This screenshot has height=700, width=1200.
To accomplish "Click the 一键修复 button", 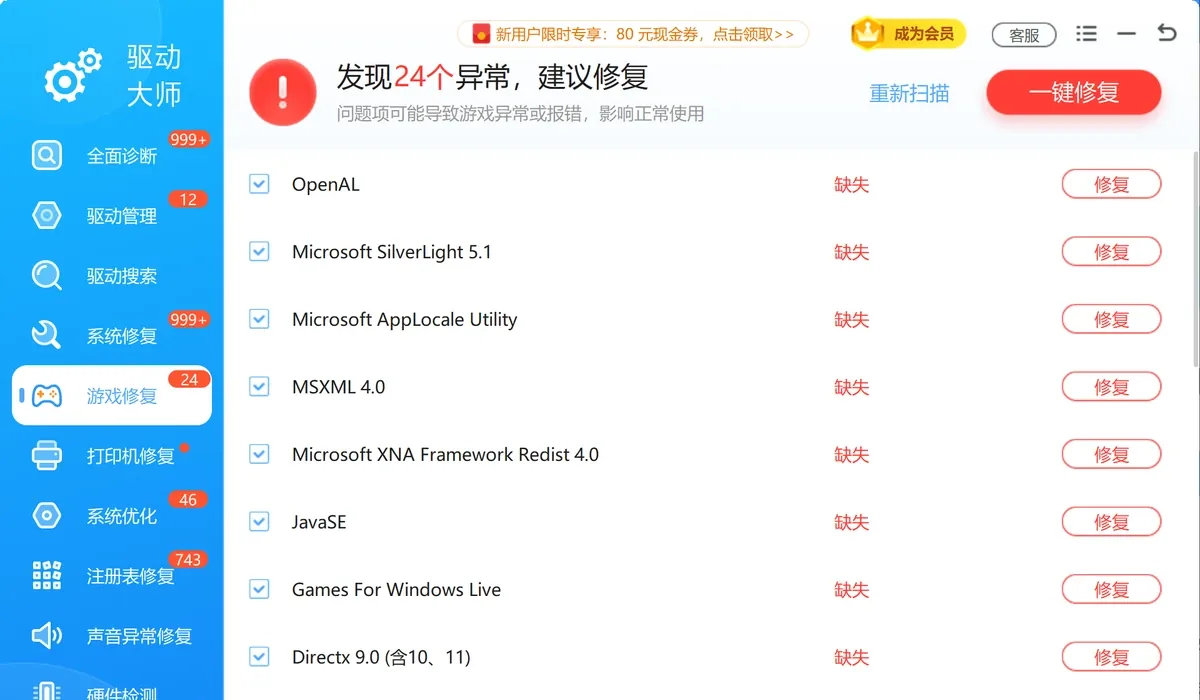I will tap(1074, 93).
